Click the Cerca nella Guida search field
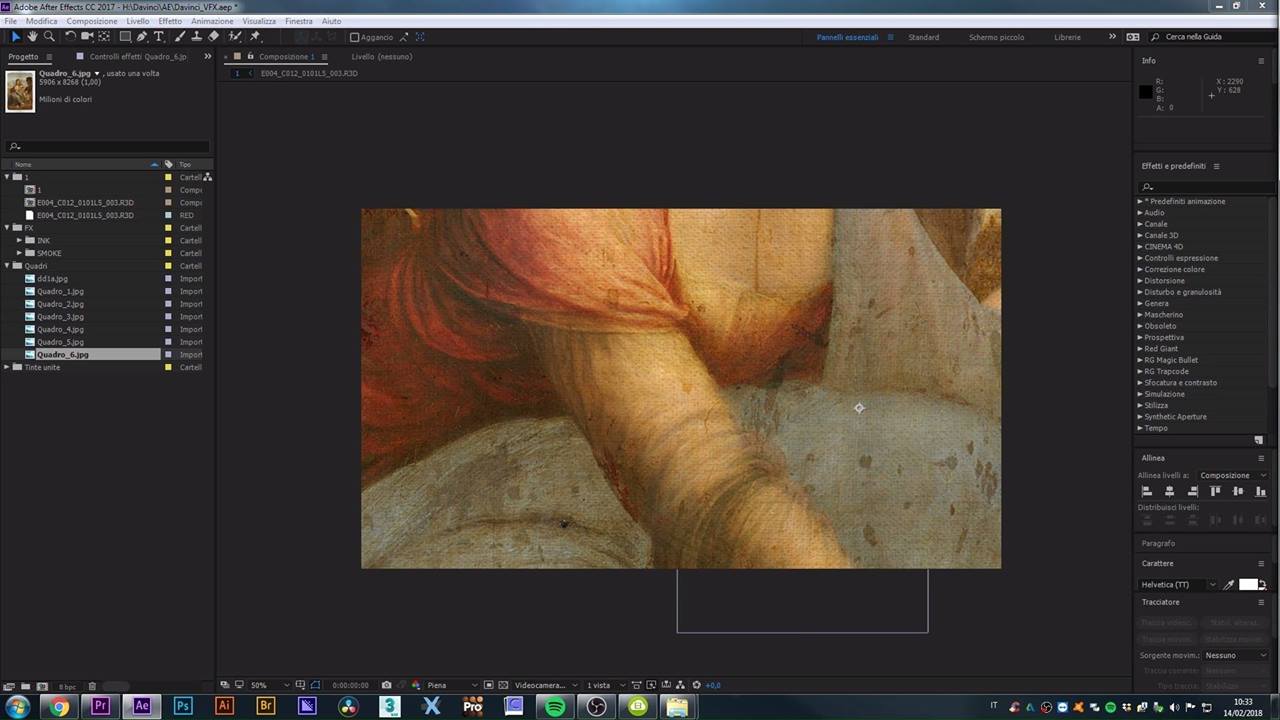This screenshot has width=1280, height=720. (1214, 37)
